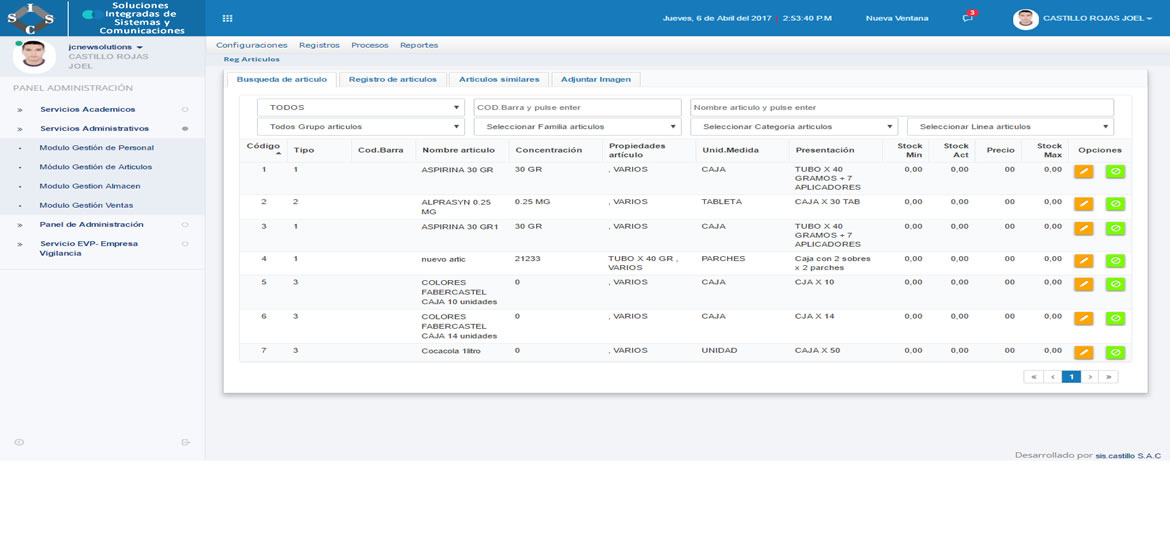Screen dimensions: 1170x540
Task: Click the logout icon at sidebar bottom
Action: coord(185,442)
